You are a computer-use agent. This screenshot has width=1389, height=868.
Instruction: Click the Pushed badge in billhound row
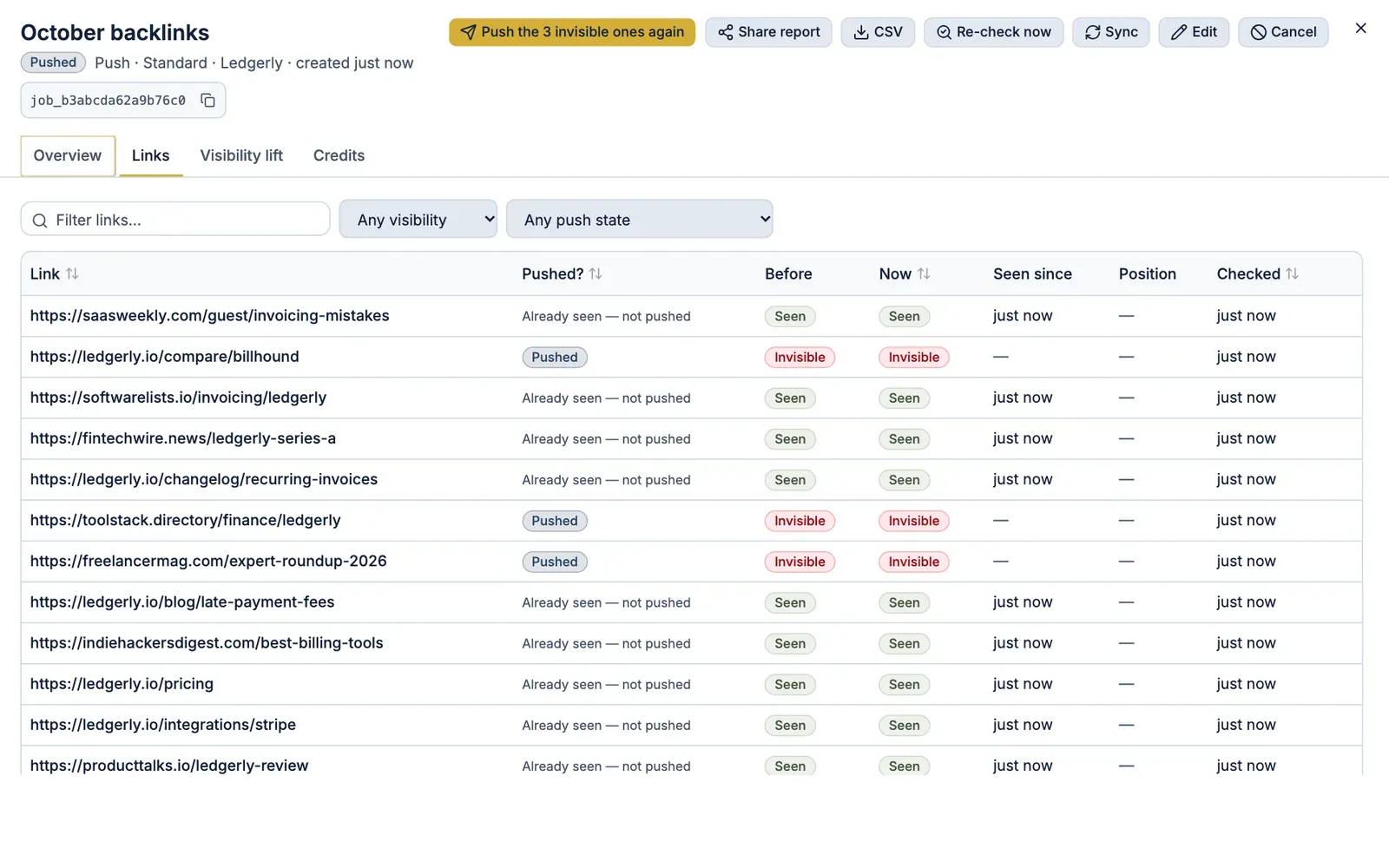555,357
